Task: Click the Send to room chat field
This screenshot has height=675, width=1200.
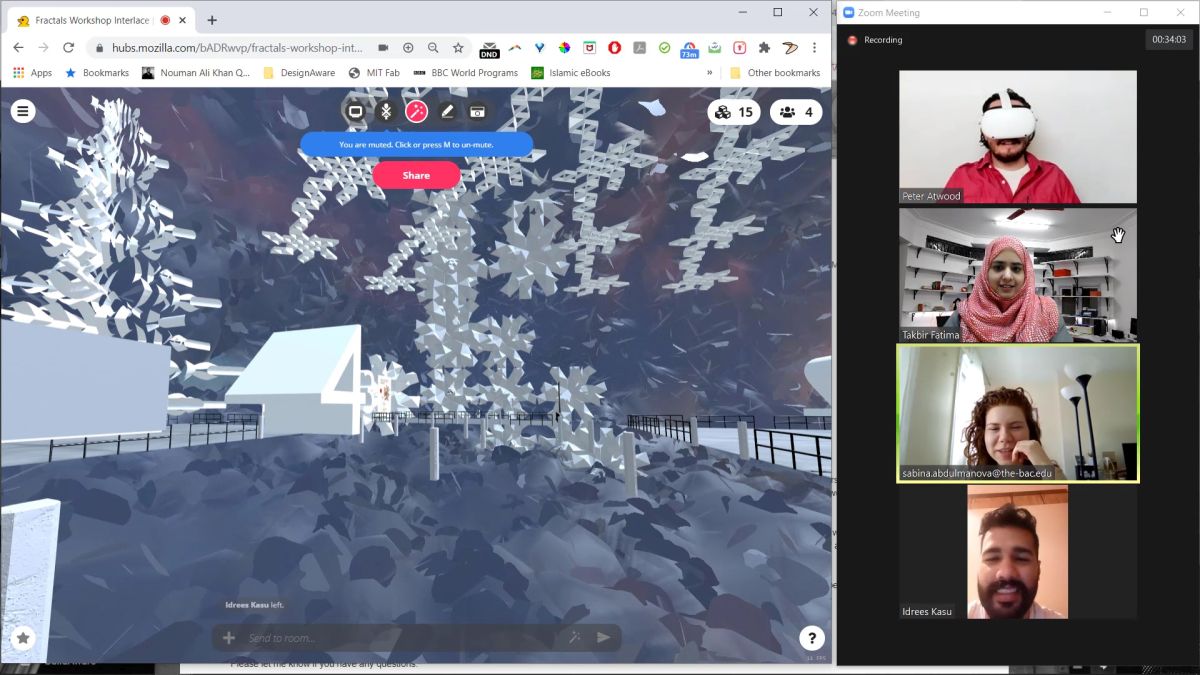Action: 400,638
